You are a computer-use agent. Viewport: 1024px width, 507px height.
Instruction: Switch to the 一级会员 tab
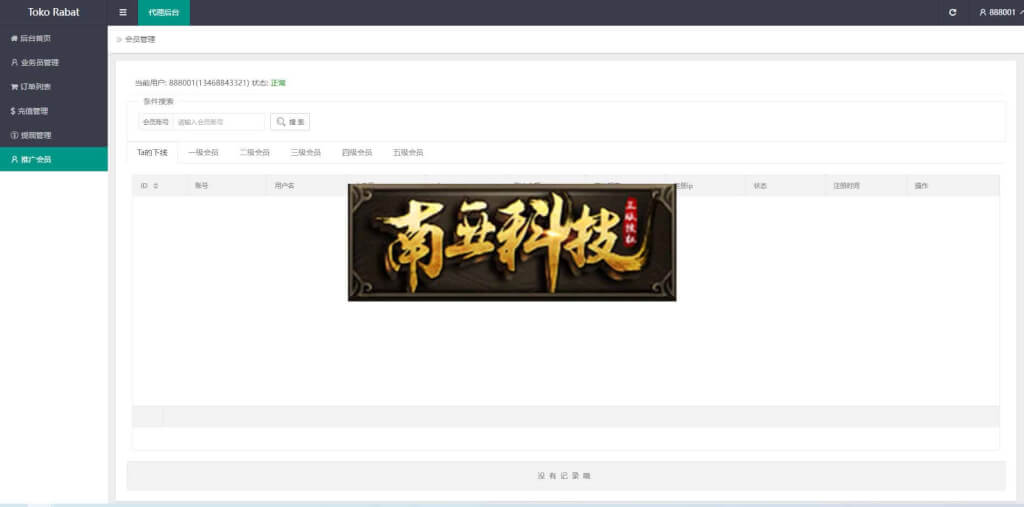pyautogui.click(x=203, y=152)
